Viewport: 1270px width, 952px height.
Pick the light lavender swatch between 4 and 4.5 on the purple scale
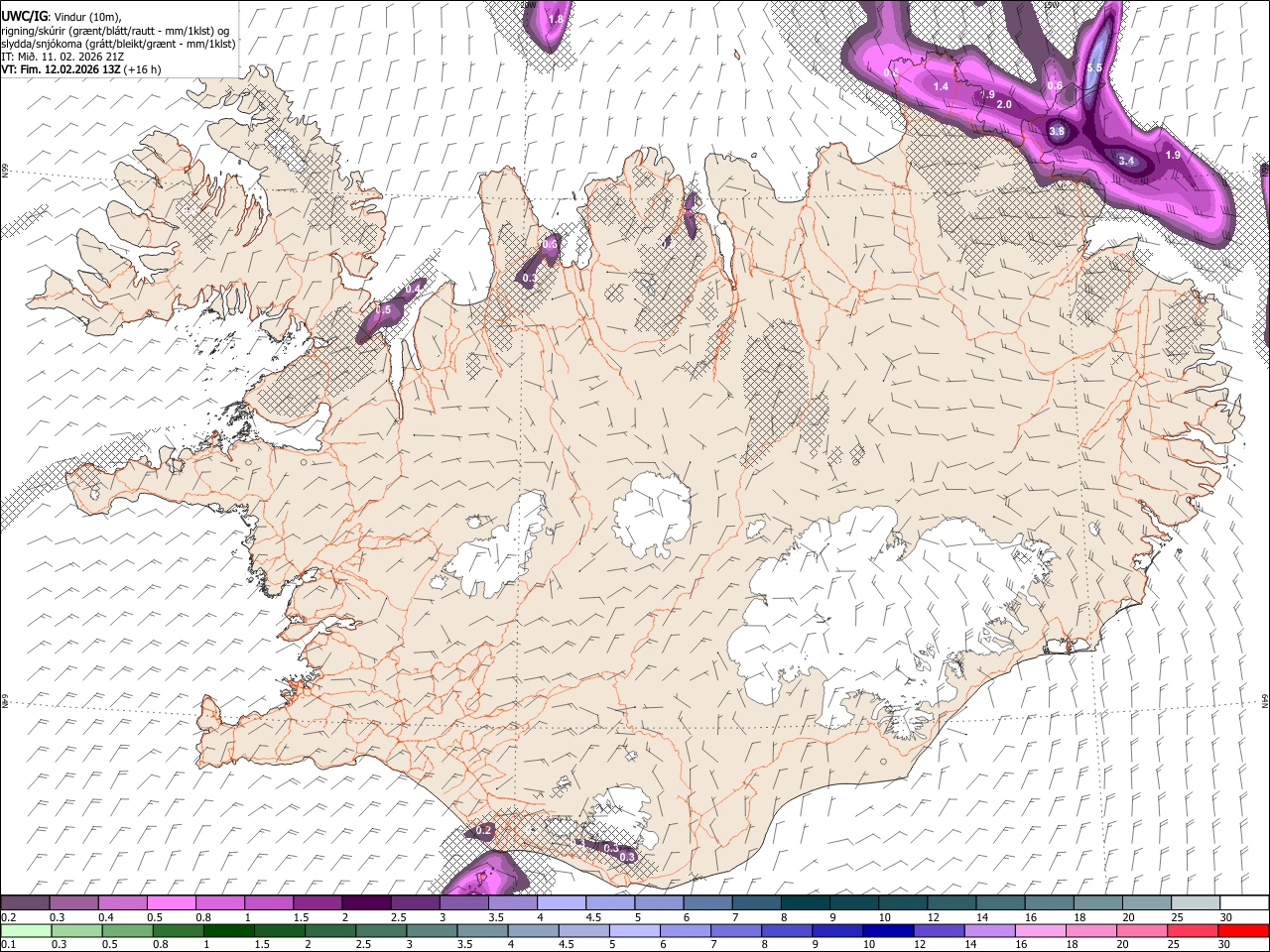coord(560,903)
